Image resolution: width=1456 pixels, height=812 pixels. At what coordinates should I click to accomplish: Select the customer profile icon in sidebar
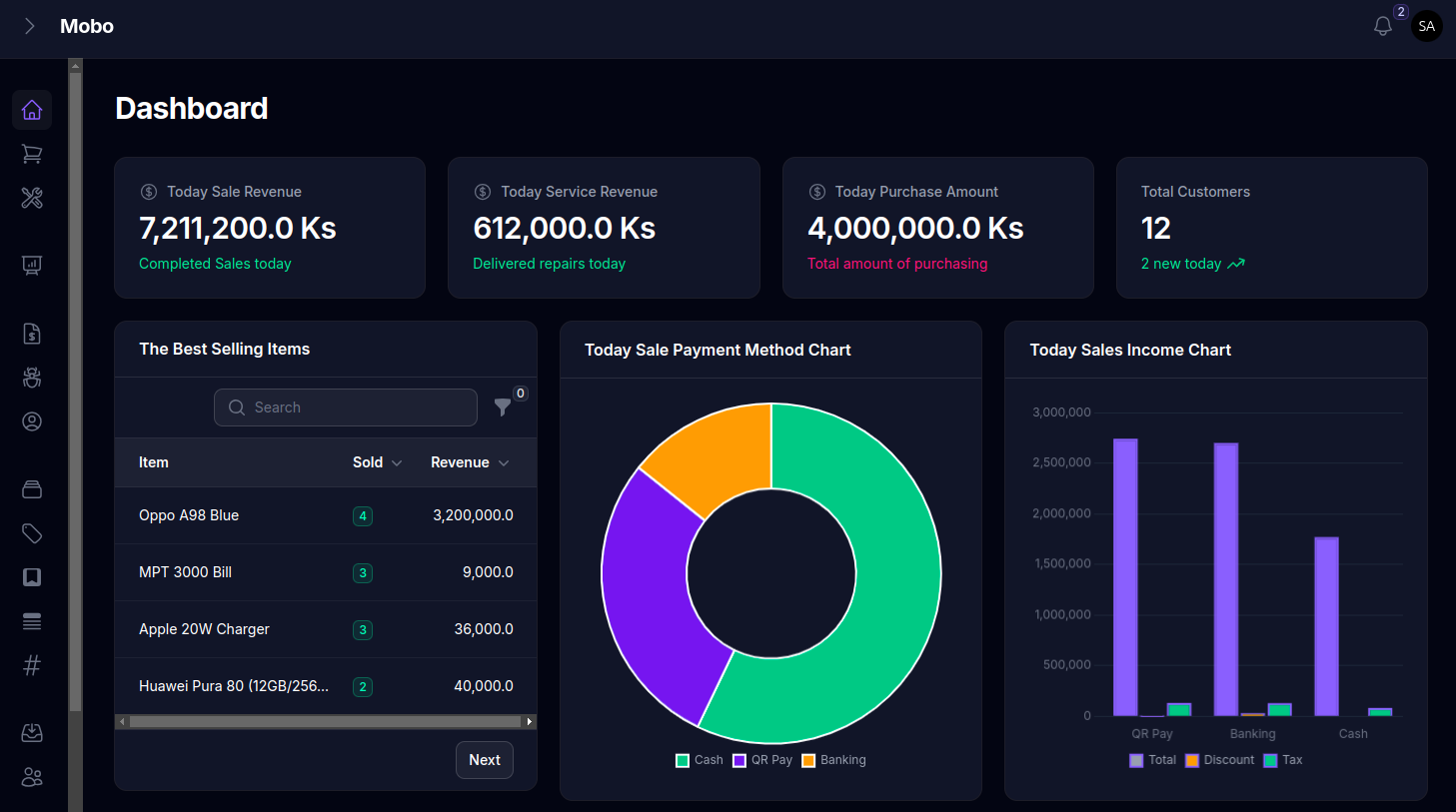(x=32, y=421)
